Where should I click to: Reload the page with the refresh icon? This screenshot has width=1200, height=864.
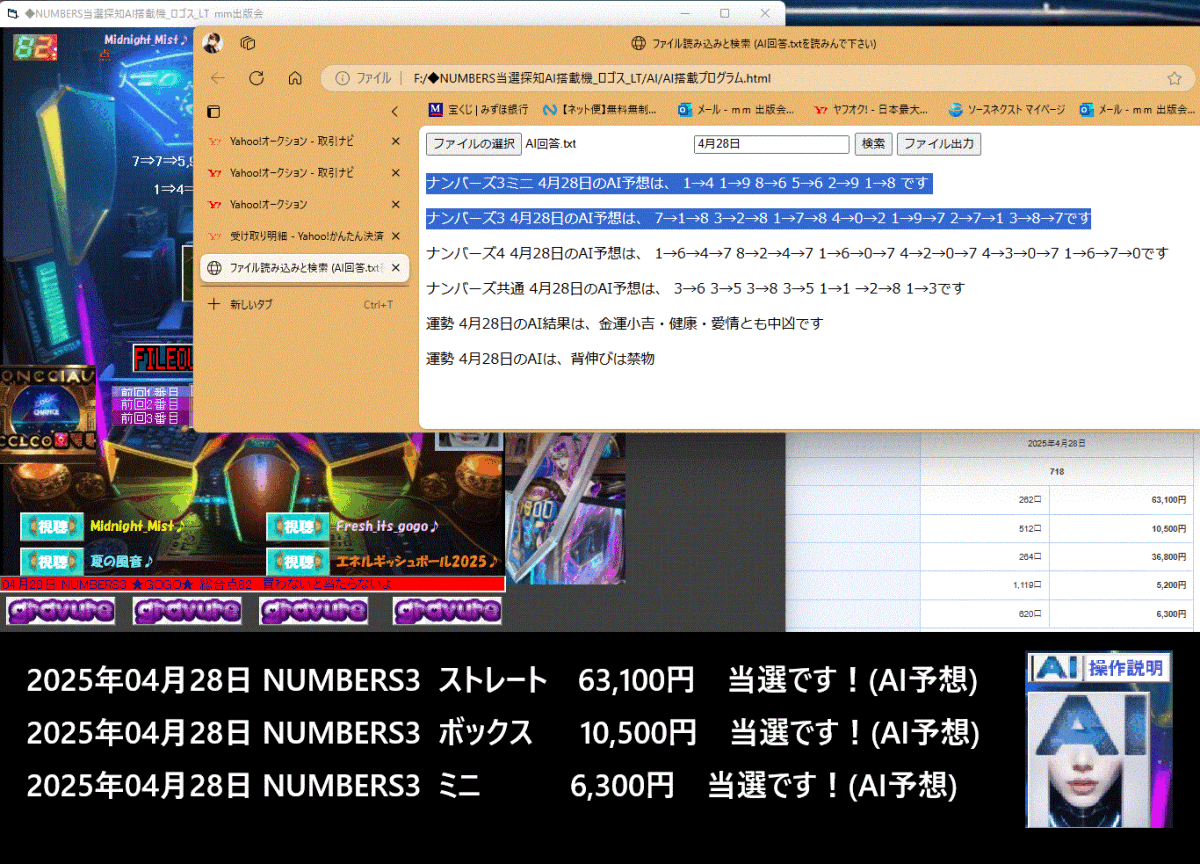coord(256,78)
